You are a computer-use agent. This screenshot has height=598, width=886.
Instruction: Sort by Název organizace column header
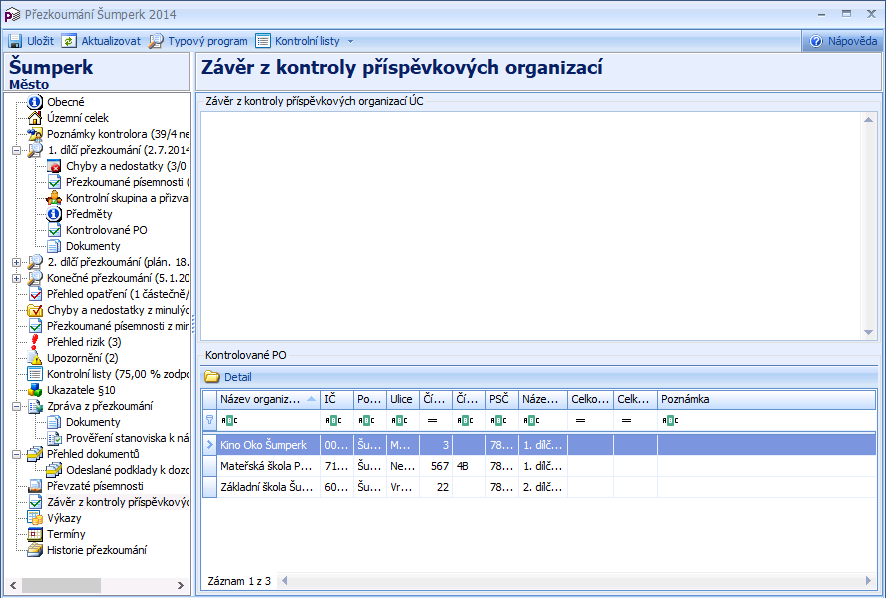(268, 399)
